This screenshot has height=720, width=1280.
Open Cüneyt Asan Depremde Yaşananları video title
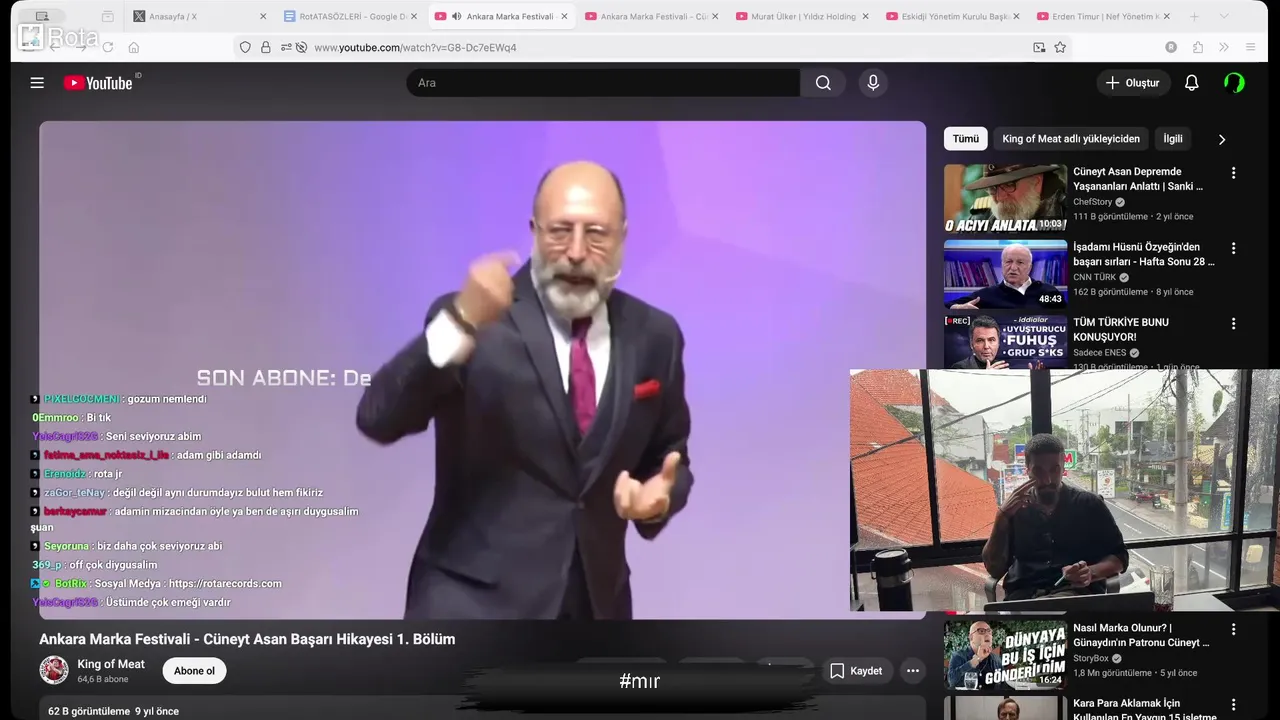pyautogui.click(x=1138, y=179)
